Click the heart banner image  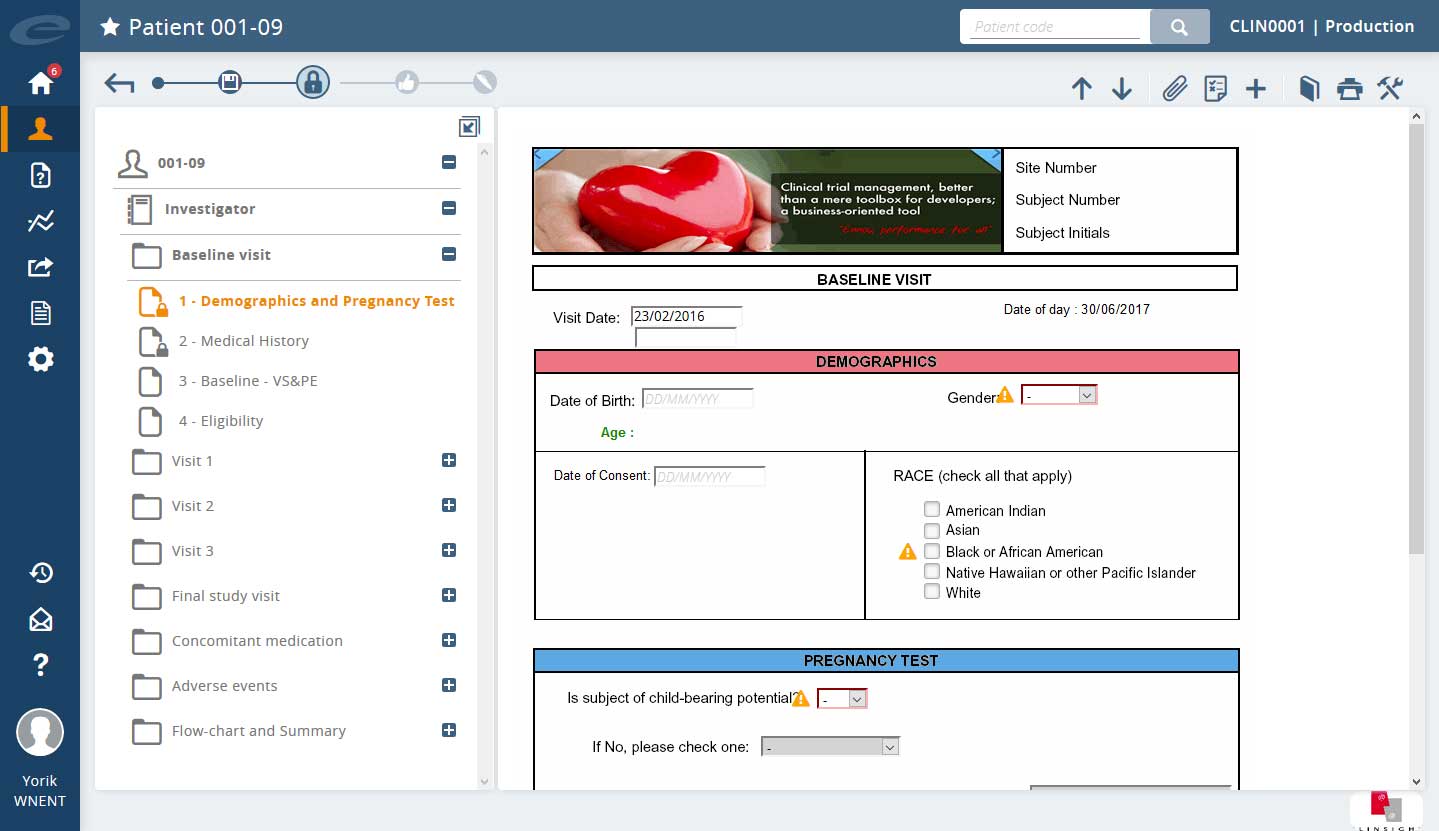click(767, 200)
